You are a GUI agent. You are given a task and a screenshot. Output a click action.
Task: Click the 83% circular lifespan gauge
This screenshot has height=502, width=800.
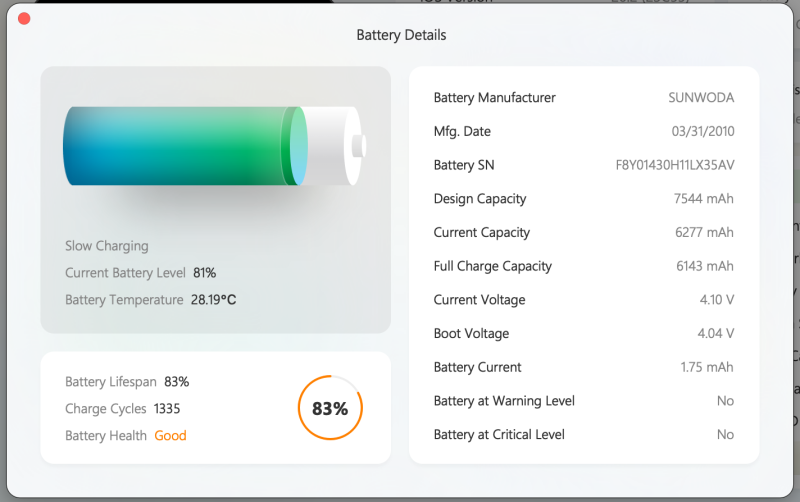point(330,409)
